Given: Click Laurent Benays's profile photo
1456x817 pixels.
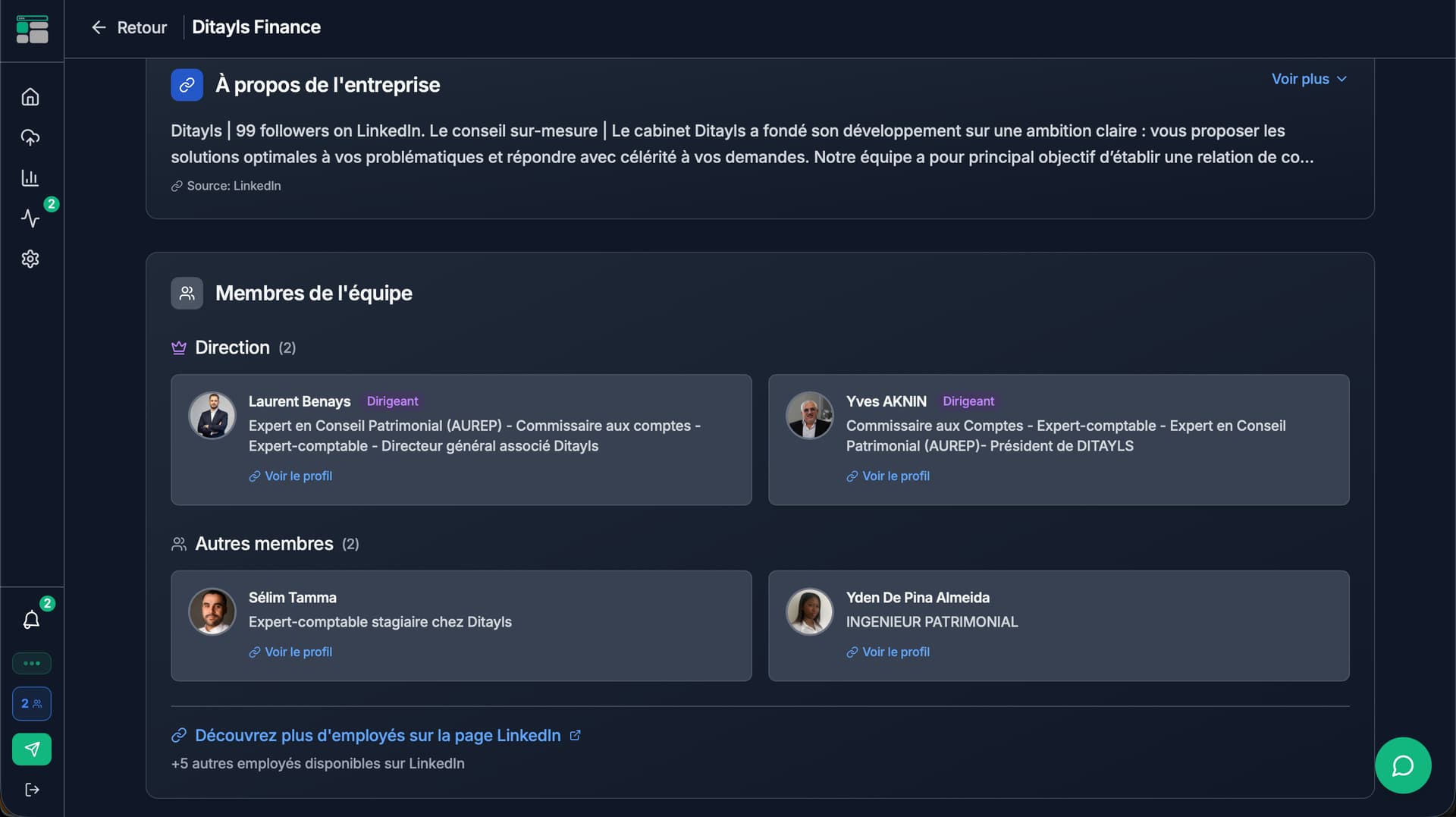Looking at the screenshot, I should (x=212, y=416).
